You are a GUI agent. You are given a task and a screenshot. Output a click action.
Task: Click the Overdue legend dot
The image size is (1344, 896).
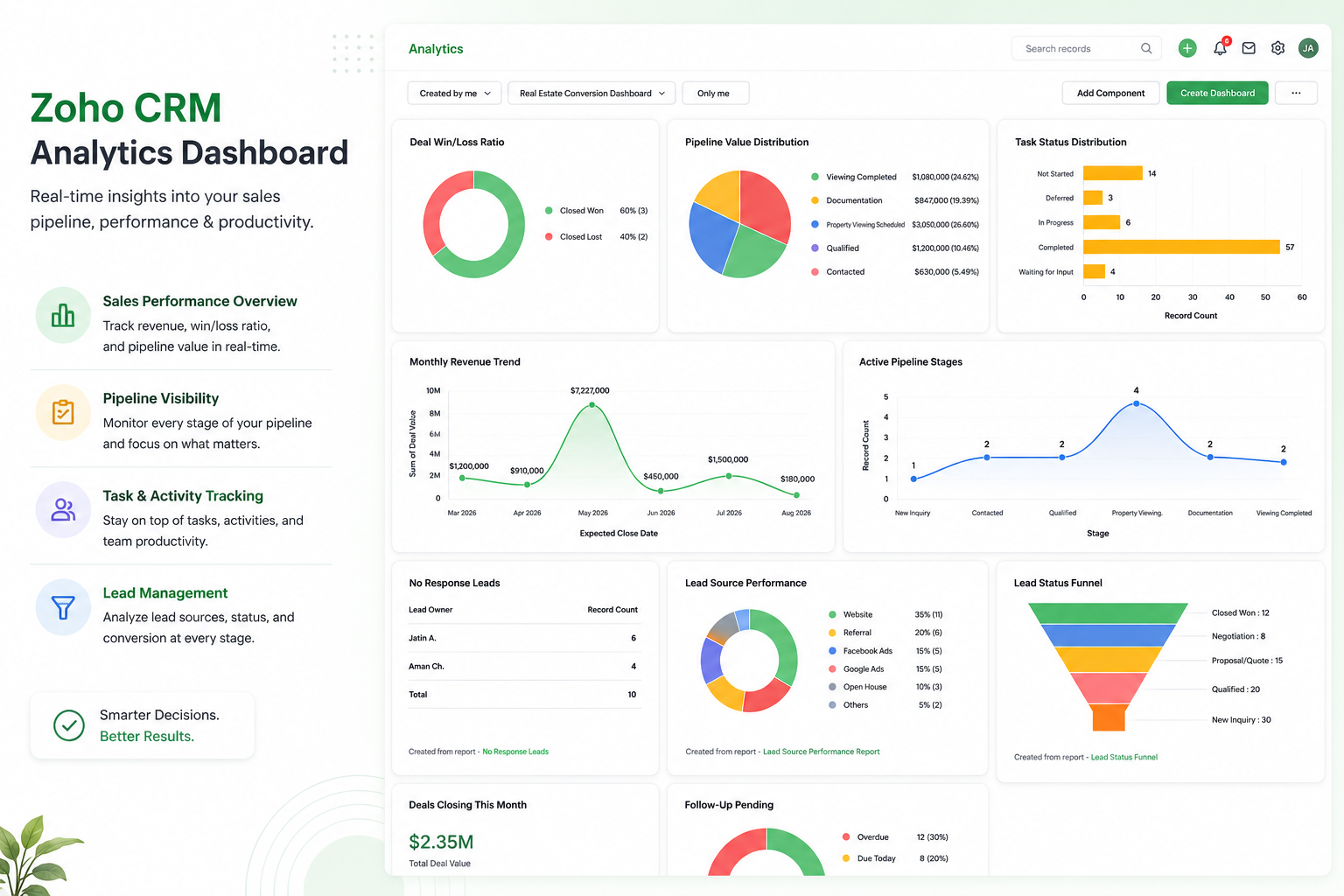point(846,836)
